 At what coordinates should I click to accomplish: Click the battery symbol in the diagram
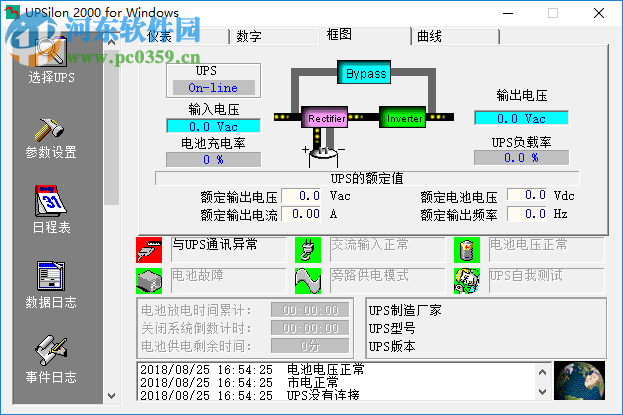(324, 157)
